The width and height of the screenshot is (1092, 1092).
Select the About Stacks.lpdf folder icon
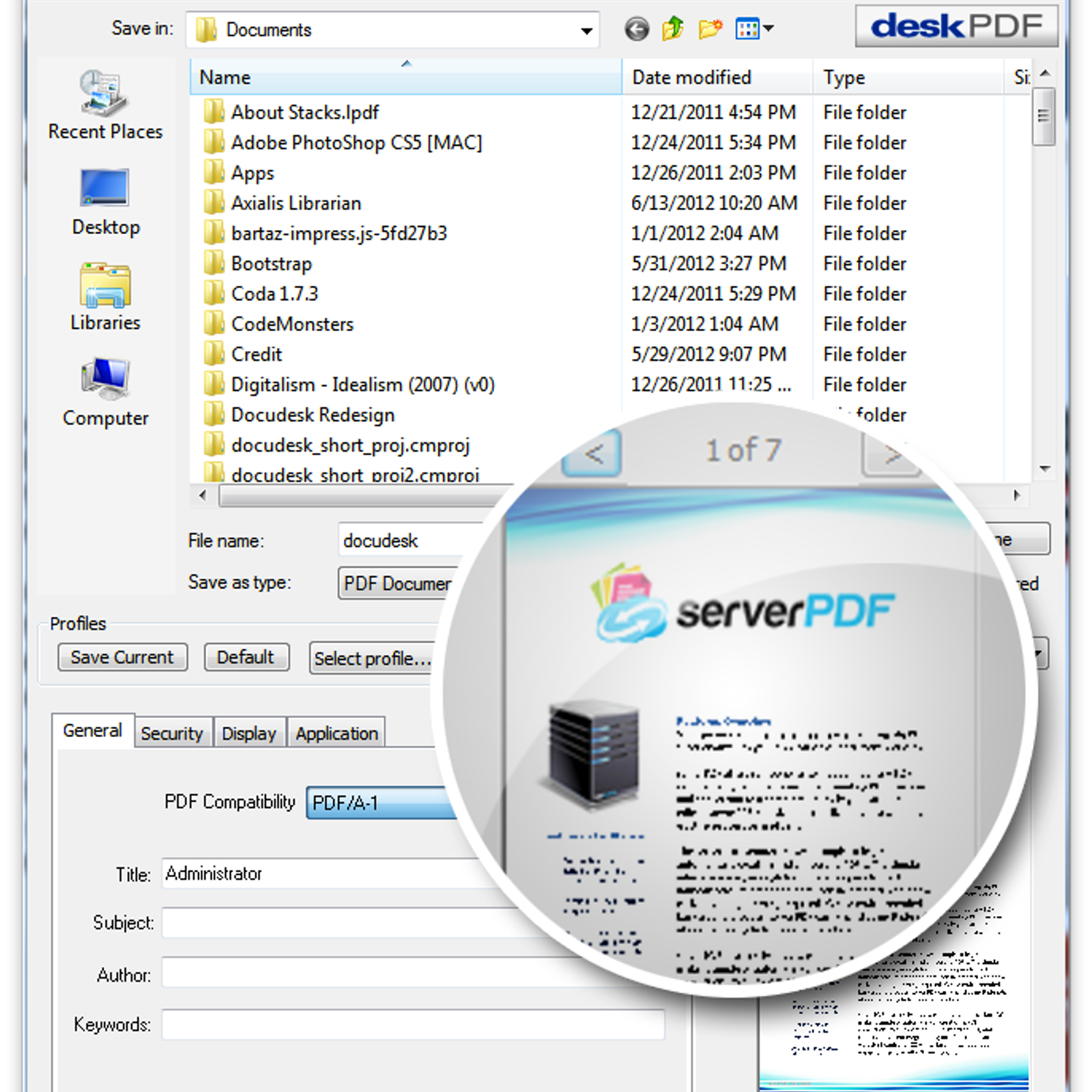coord(214,111)
